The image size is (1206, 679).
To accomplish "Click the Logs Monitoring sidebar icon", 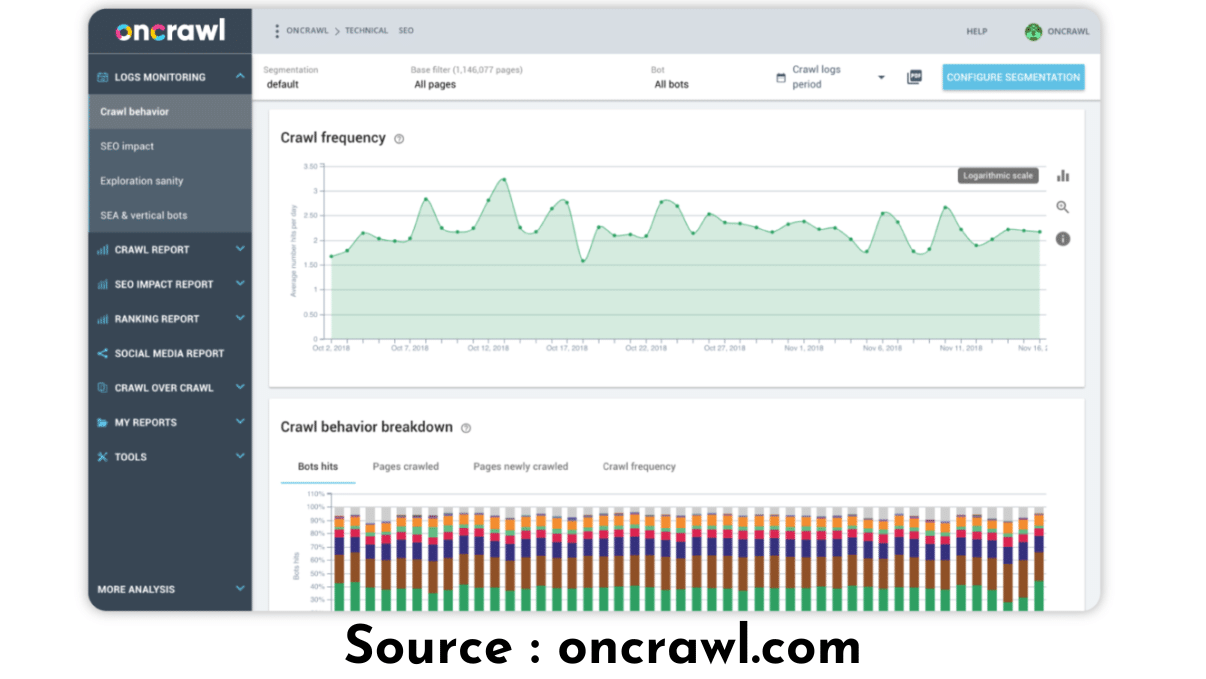I will coord(102,77).
